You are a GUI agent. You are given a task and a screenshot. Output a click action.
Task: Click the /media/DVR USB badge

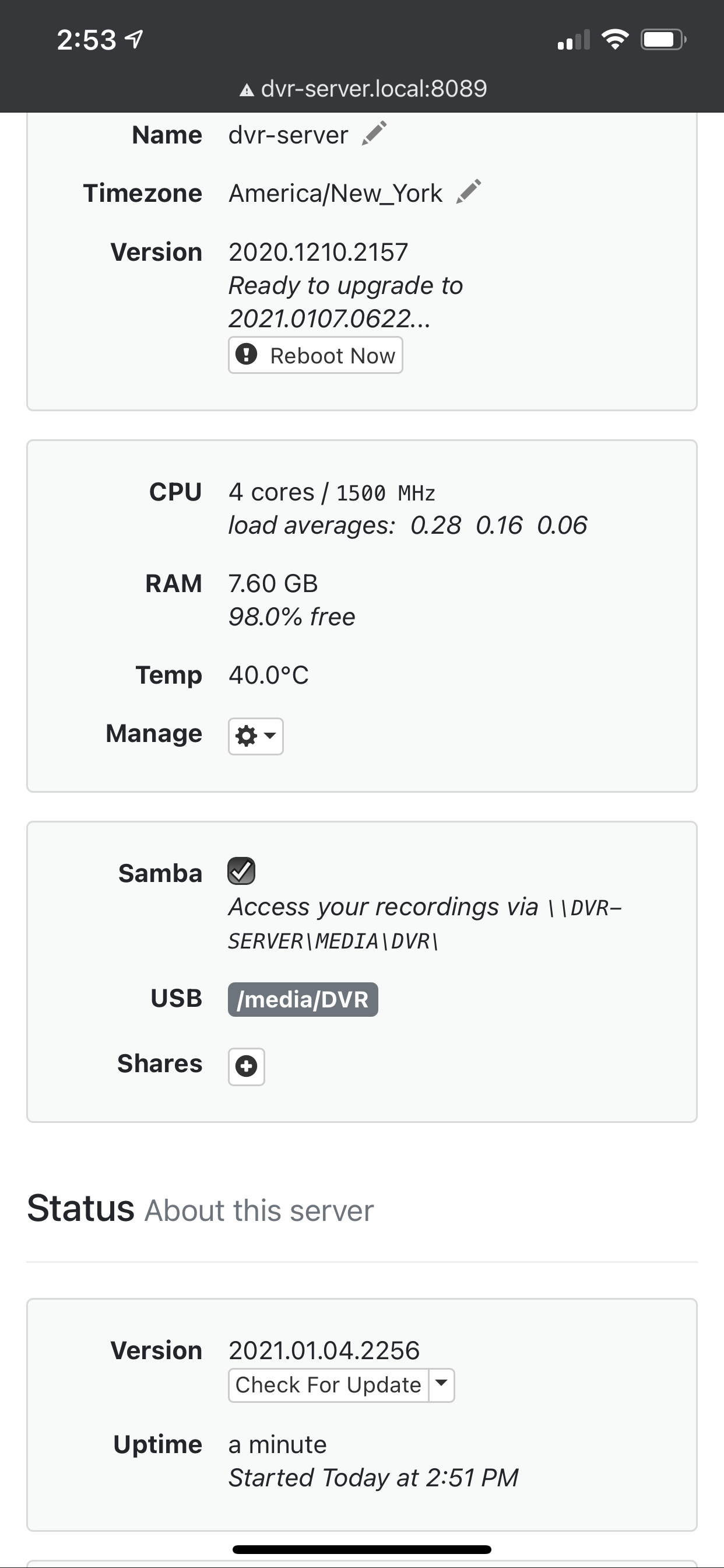click(303, 999)
